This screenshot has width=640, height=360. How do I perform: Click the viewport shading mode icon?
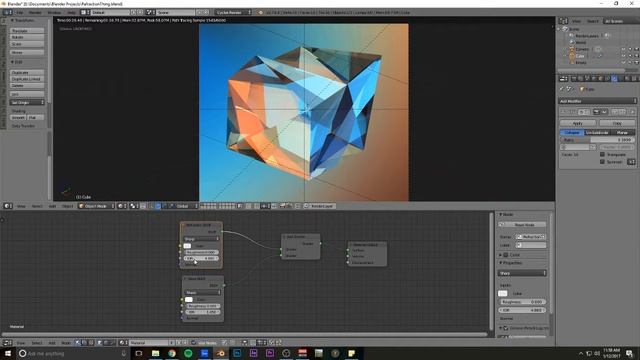pos(122,206)
